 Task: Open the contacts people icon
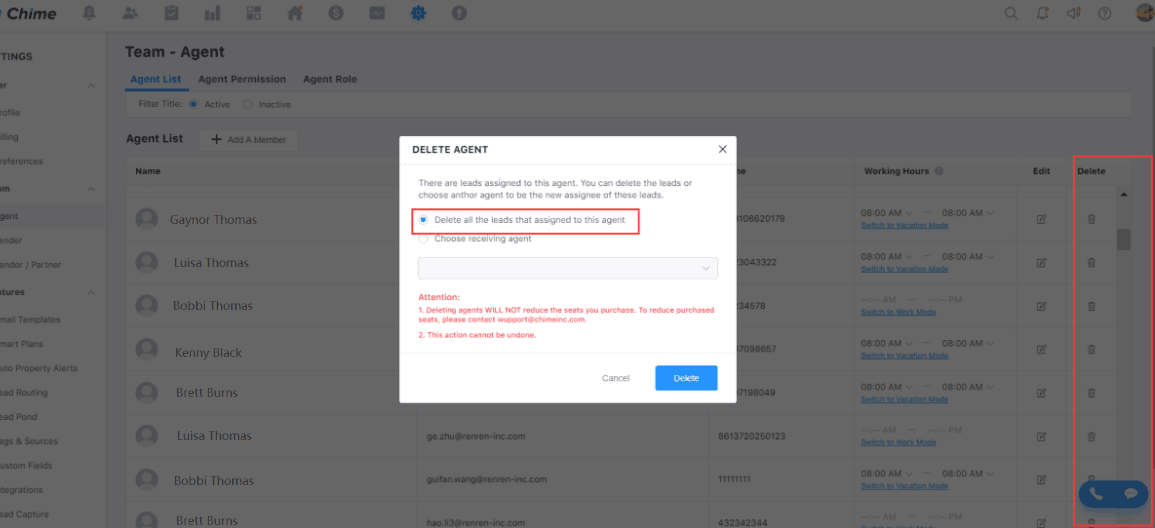pyautogui.click(x=131, y=13)
